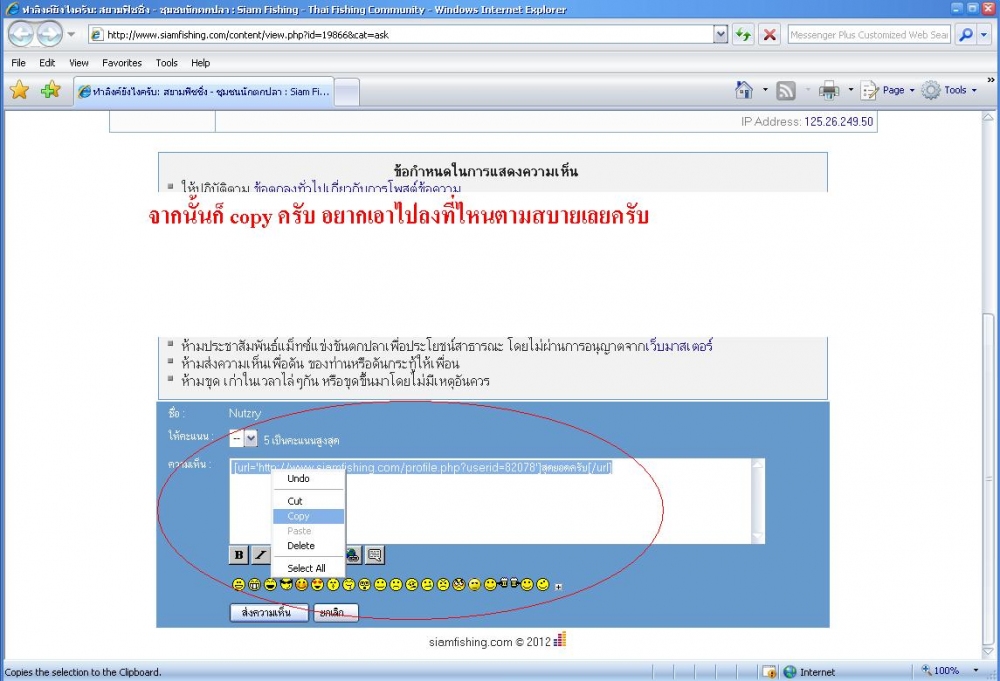This screenshot has width=1000, height=681.
Task: Open the Tools menu in menu bar
Action: (166, 62)
